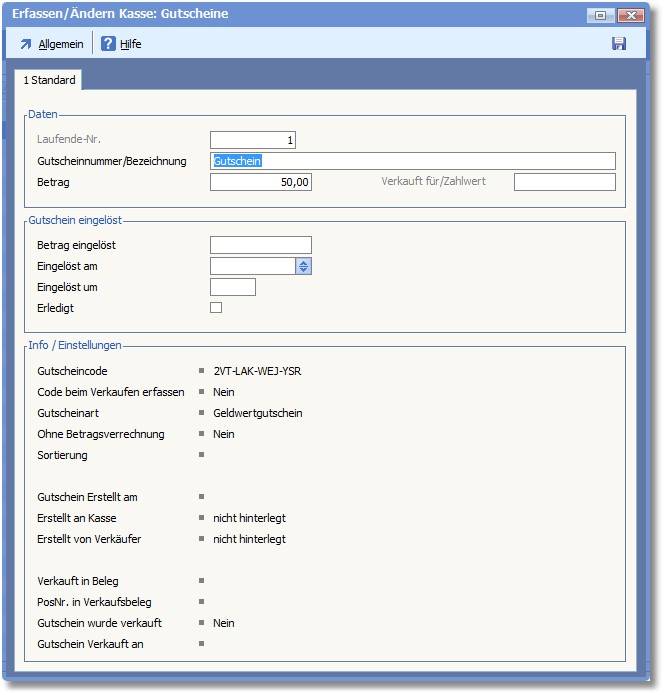Open the Eingelöst am date spinner arrows
Screen dimensions: 664x695
click(x=304, y=266)
